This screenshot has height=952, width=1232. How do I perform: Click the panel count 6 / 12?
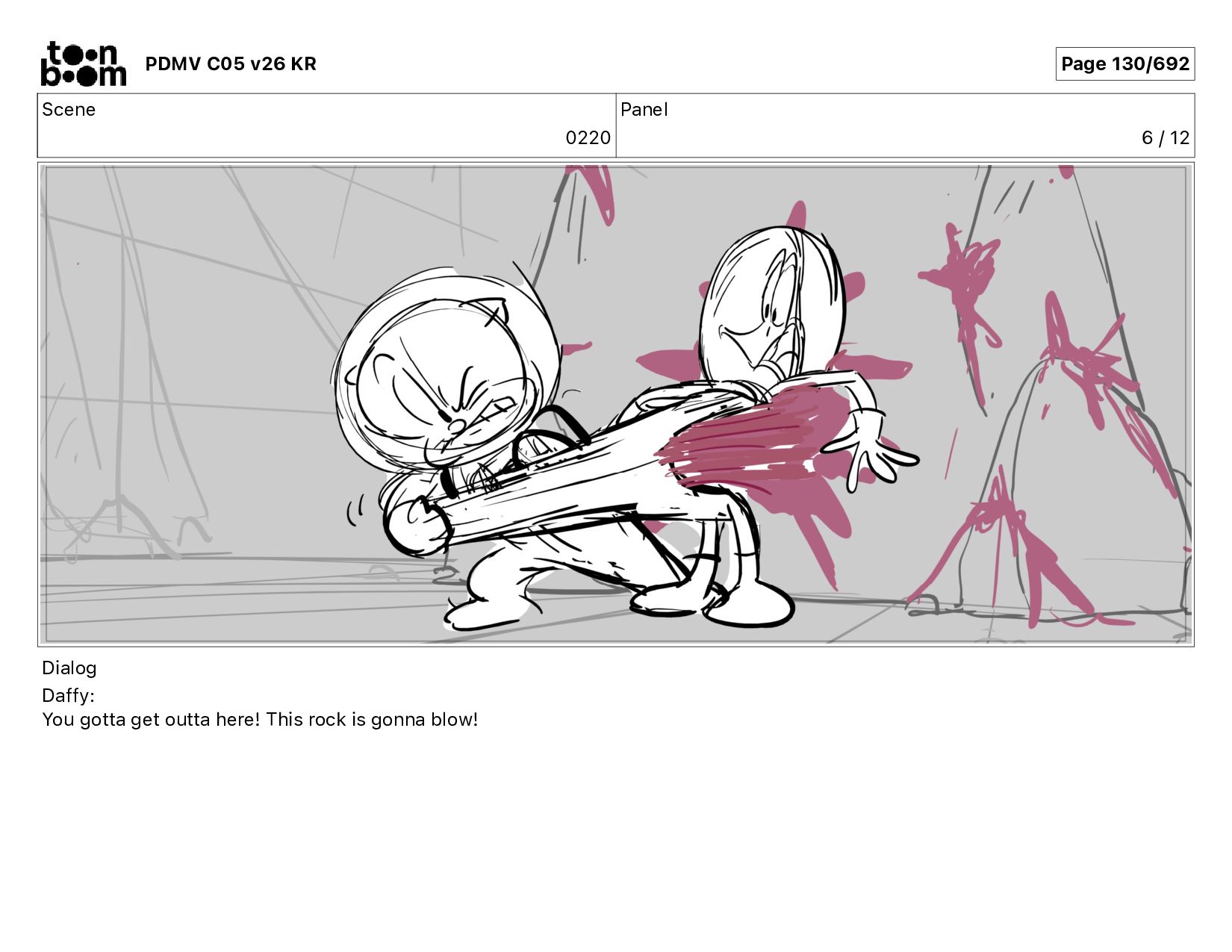(1165, 138)
